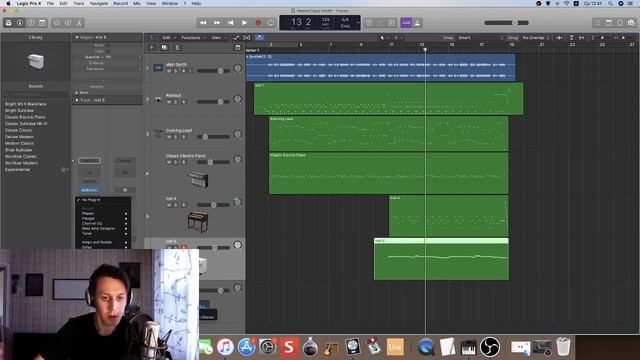Open the Trash in the Dock
The width and height of the screenshot is (640, 360).
(563, 347)
